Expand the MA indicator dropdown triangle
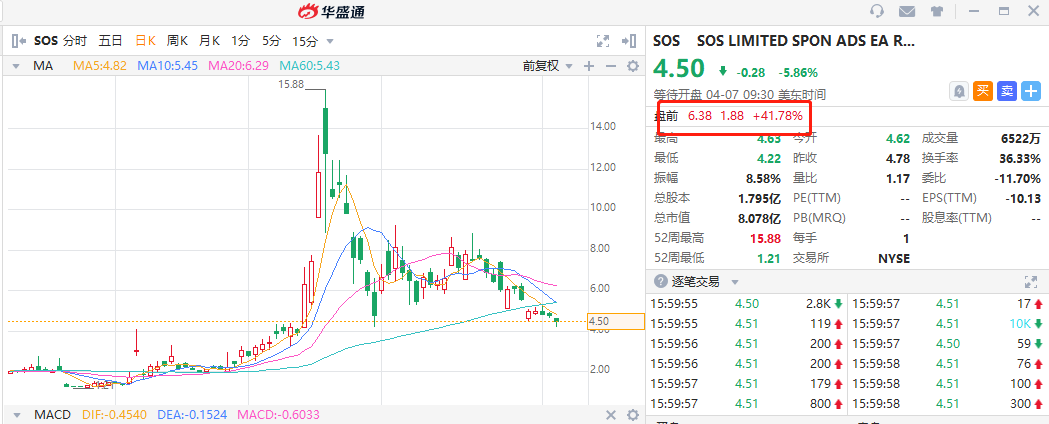Viewport: 1049px width, 424px height. point(16,66)
